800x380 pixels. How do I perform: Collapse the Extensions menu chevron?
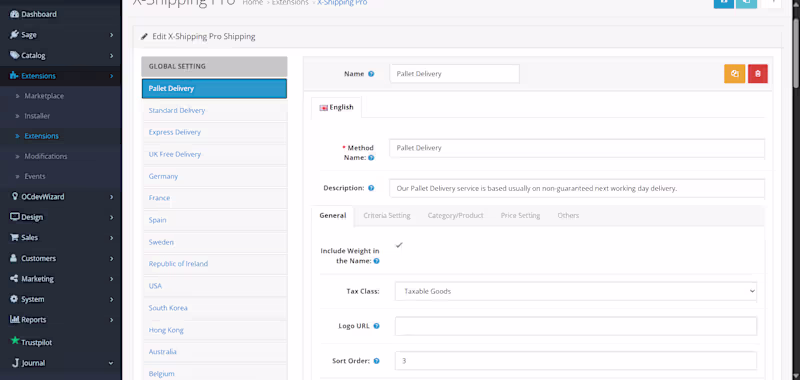(111, 76)
